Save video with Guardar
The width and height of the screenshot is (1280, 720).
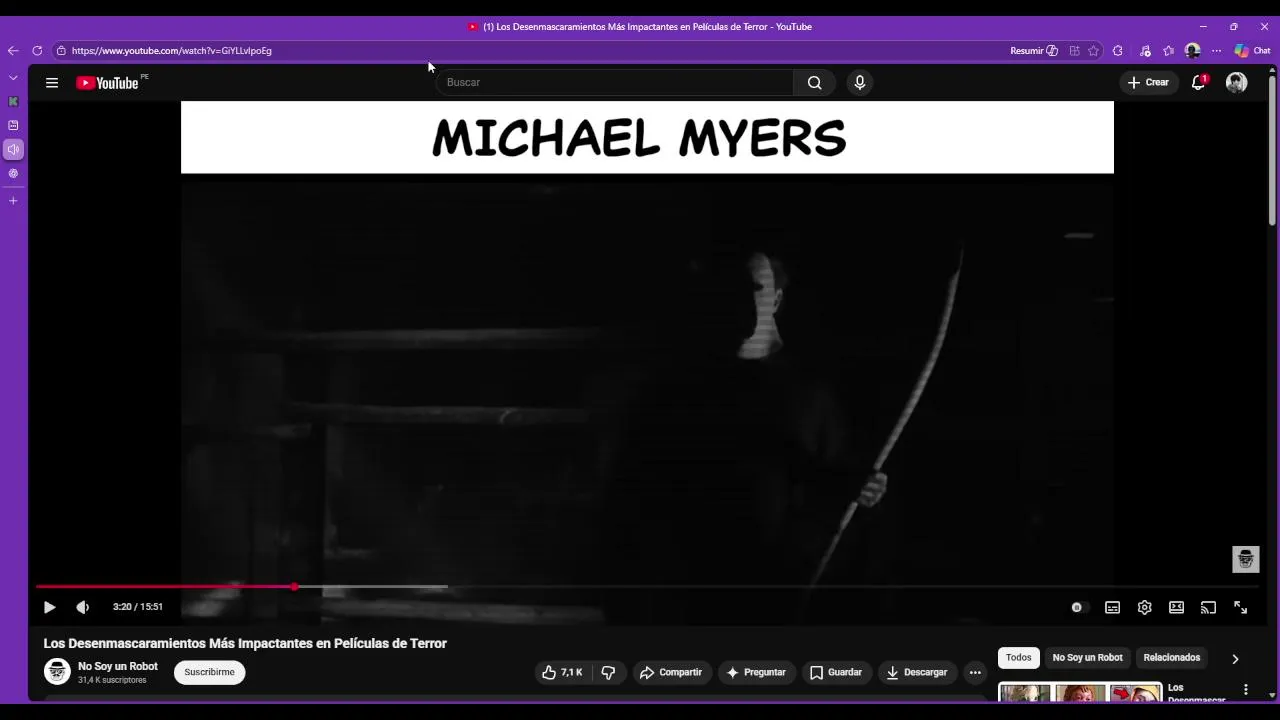(x=835, y=673)
